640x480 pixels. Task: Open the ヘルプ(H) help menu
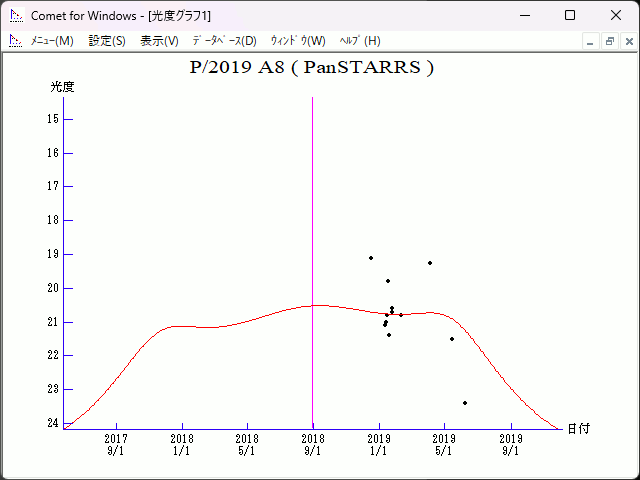(x=360, y=41)
